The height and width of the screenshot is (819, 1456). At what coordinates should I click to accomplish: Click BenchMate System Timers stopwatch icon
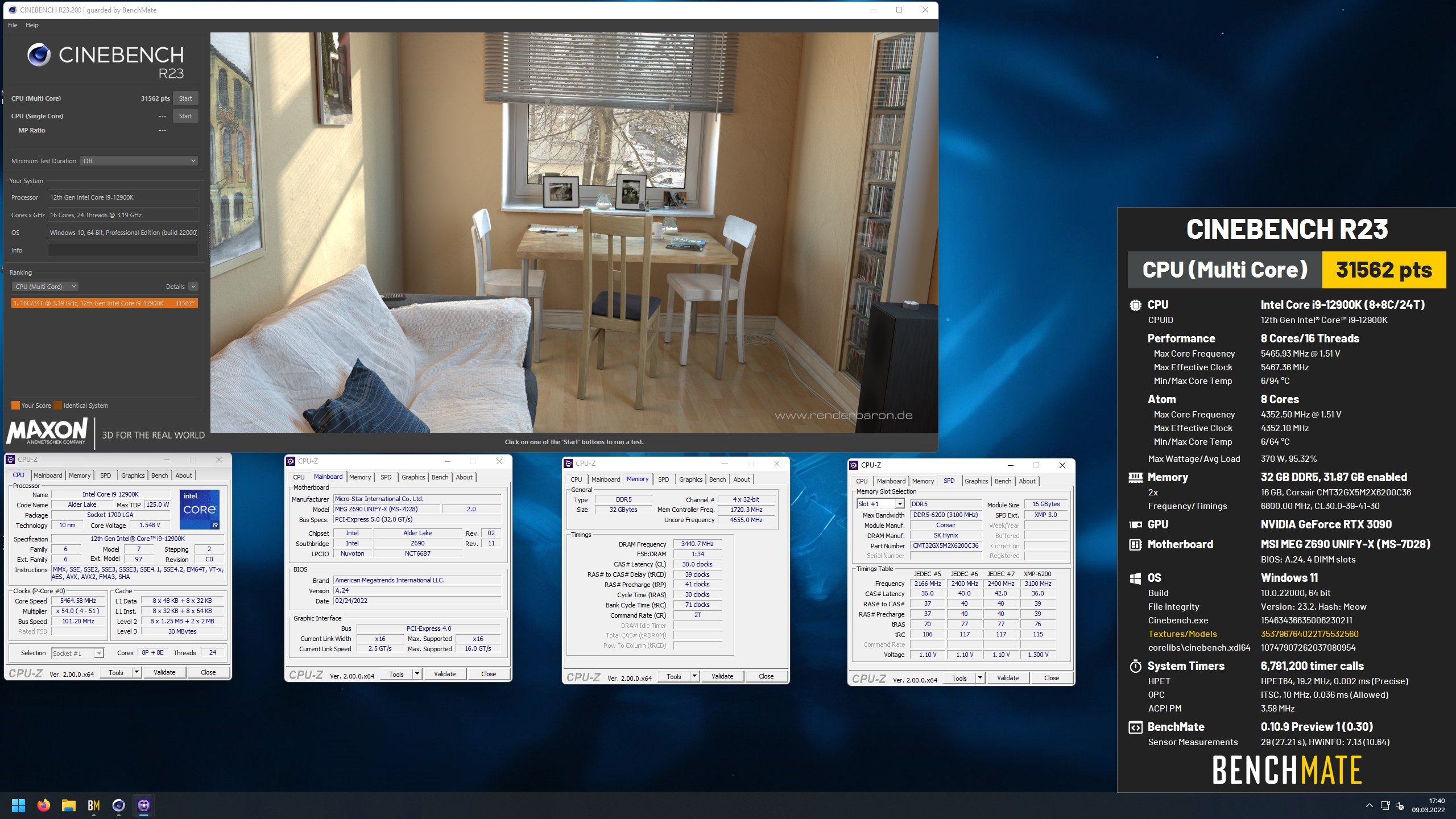(1135, 666)
